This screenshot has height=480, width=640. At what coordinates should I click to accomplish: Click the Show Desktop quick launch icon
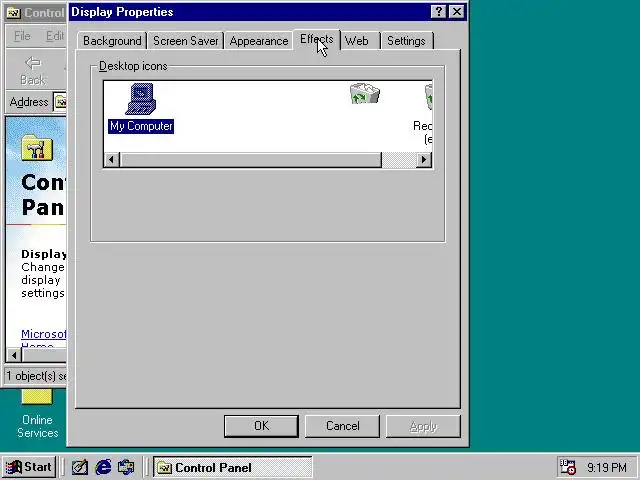[x=80, y=467]
